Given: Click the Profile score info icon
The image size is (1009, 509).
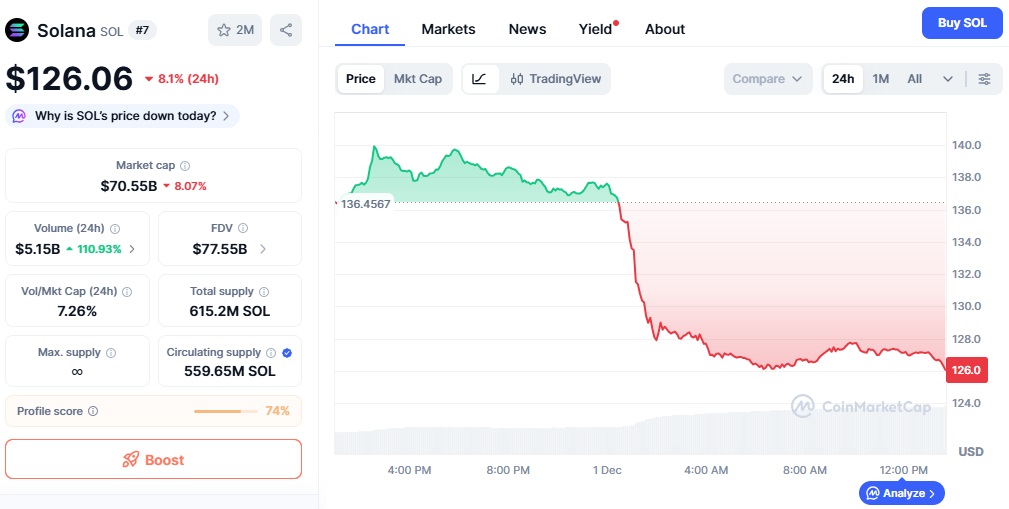Looking at the screenshot, I should coord(93,411).
